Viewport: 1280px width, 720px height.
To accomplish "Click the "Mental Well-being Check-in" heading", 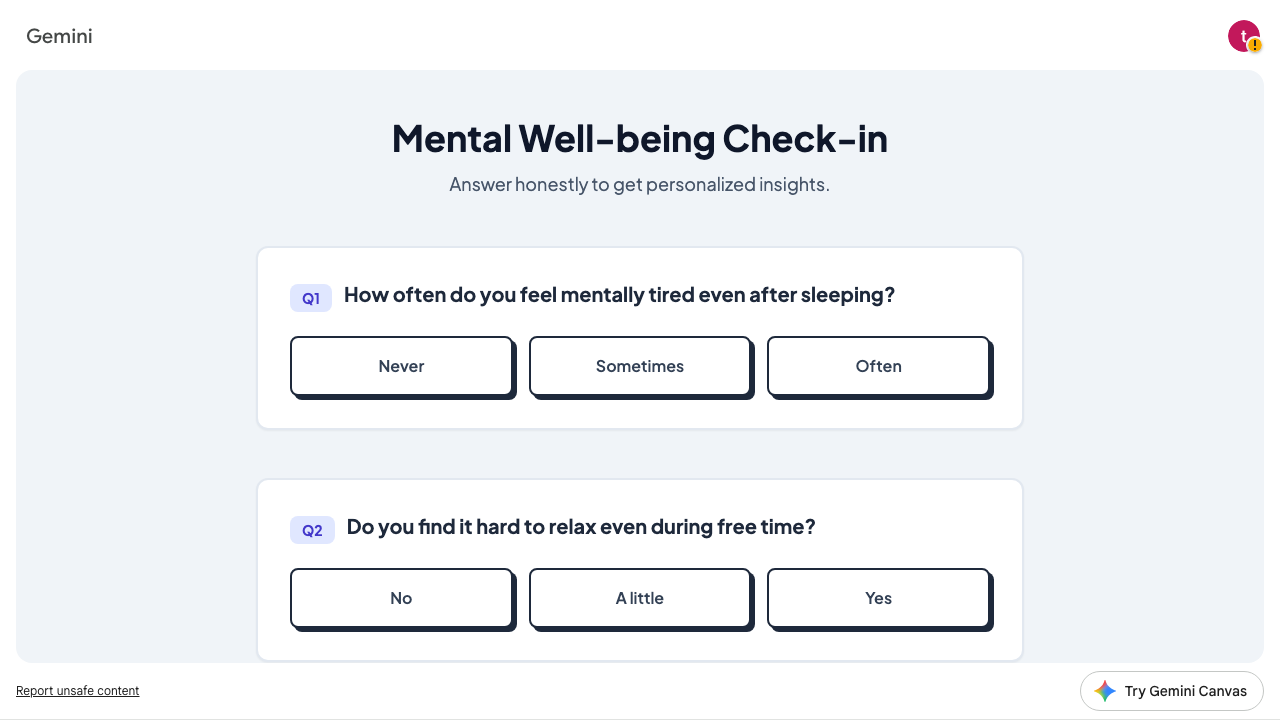I will (x=640, y=139).
